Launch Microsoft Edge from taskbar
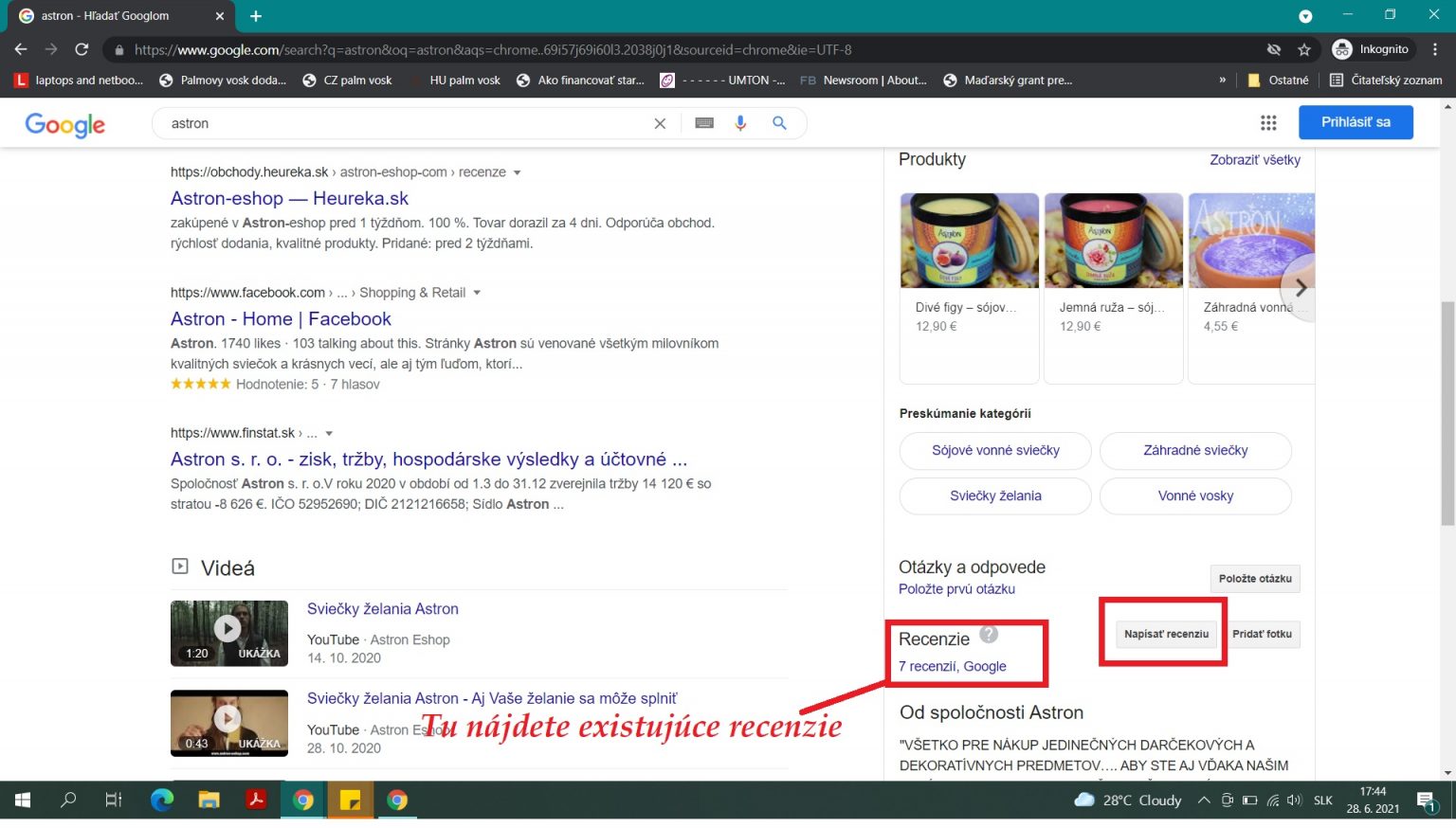The width and height of the screenshot is (1456, 828). (162, 801)
